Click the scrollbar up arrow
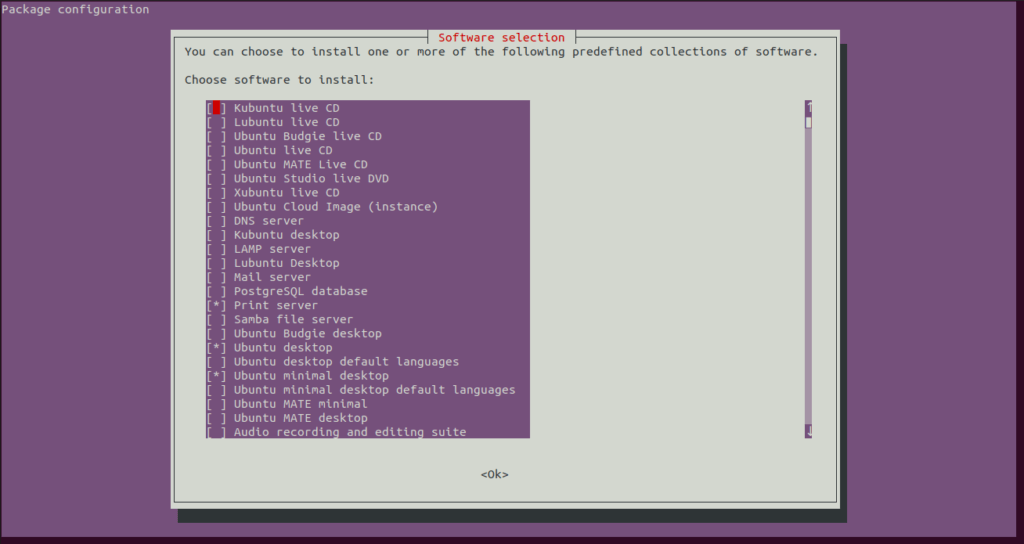1024x544 pixels. pos(808,108)
